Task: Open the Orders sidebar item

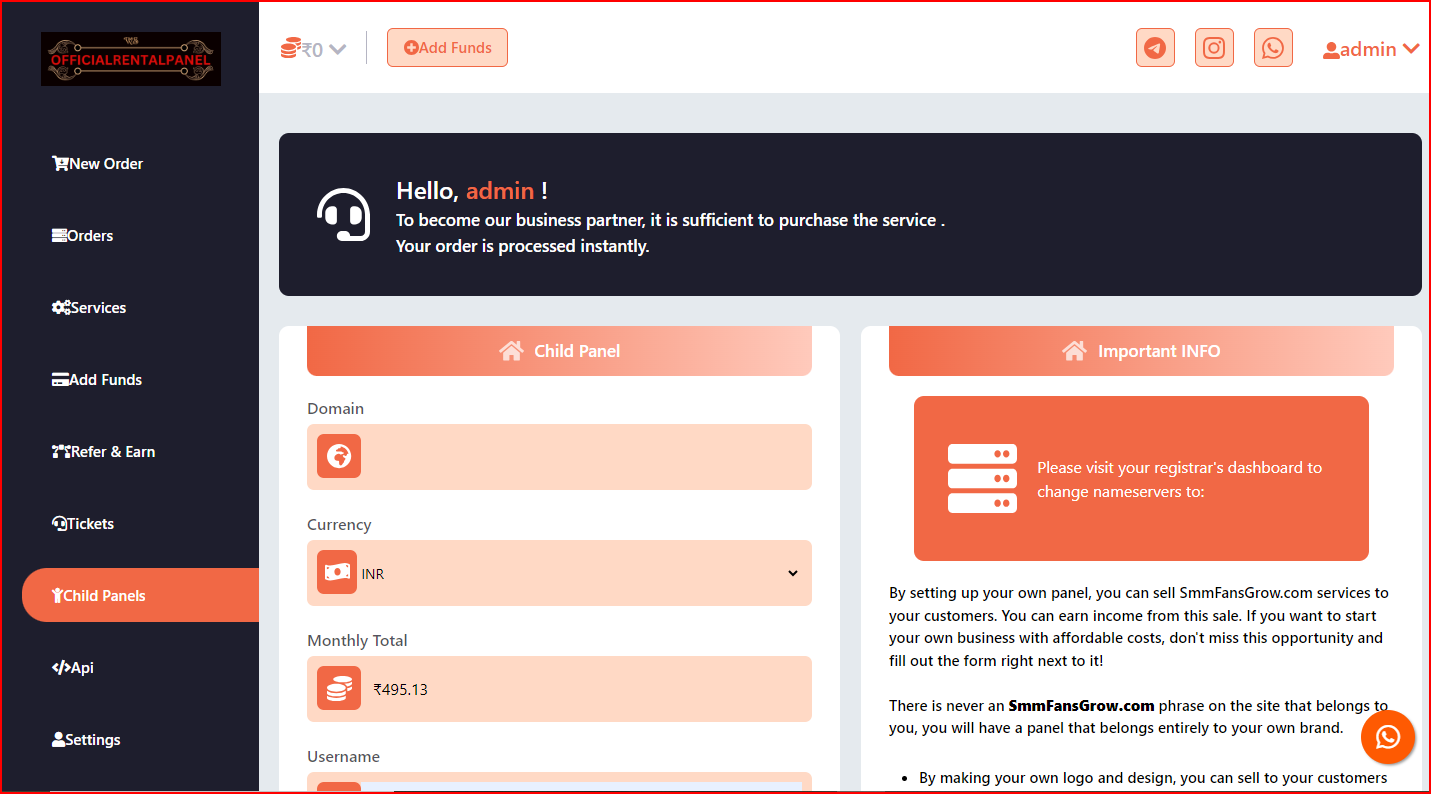Action: [x=83, y=236]
